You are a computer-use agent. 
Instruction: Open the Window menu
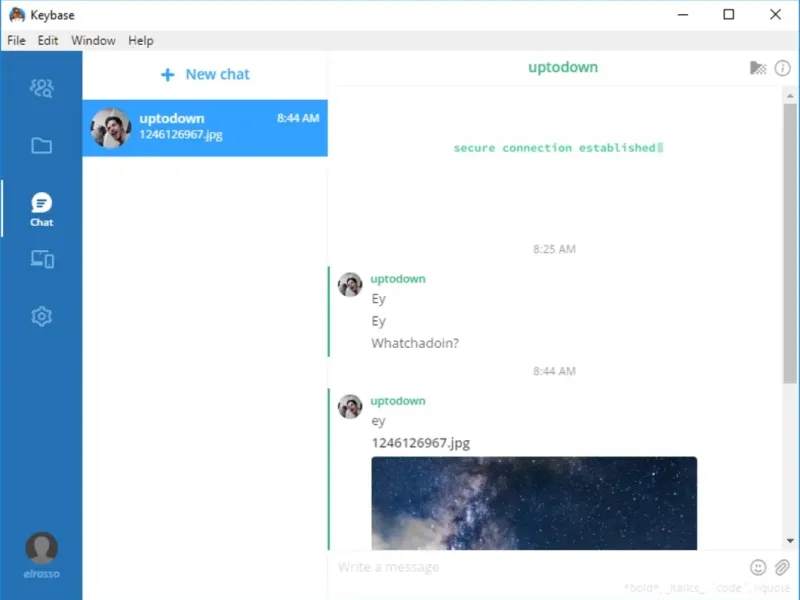[93, 40]
